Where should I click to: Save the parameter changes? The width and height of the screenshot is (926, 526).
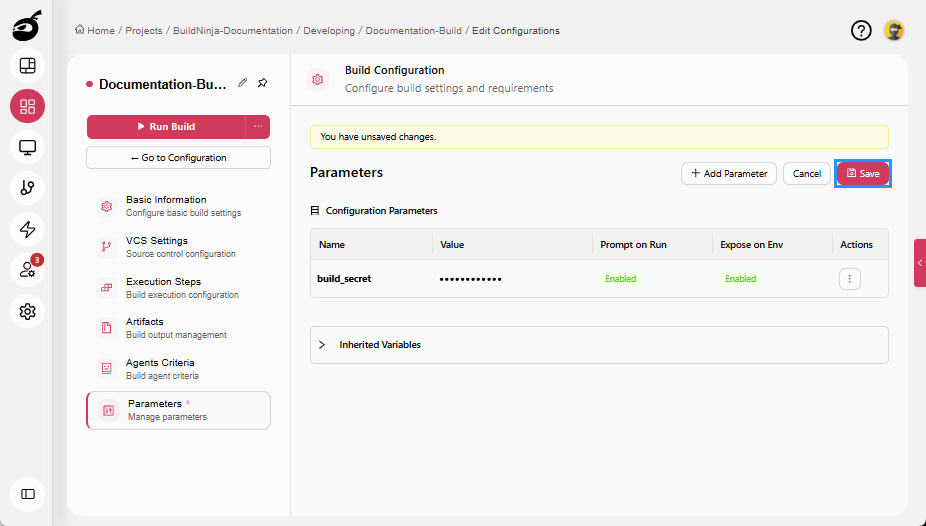pos(863,174)
